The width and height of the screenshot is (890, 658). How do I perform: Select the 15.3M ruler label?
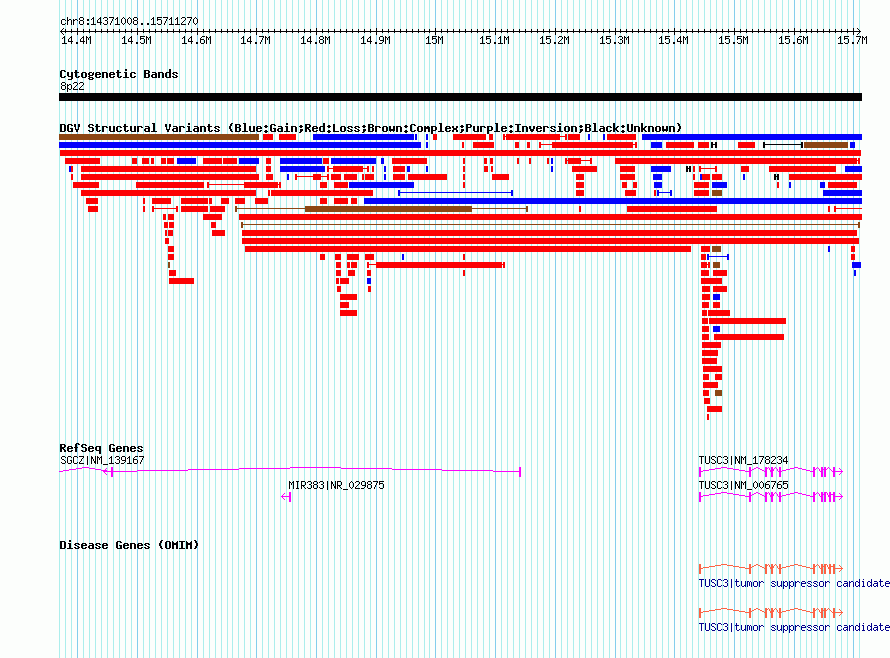(x=614, y=40)
